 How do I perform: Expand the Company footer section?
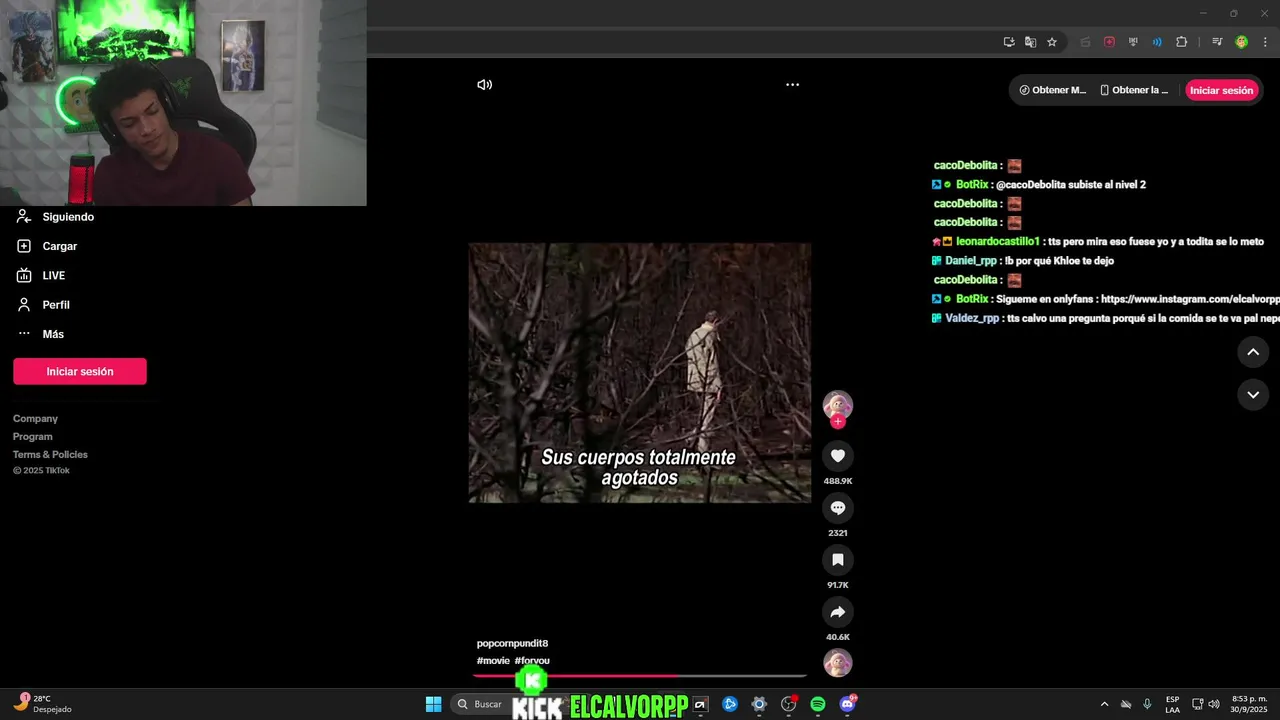pos(35,419)
